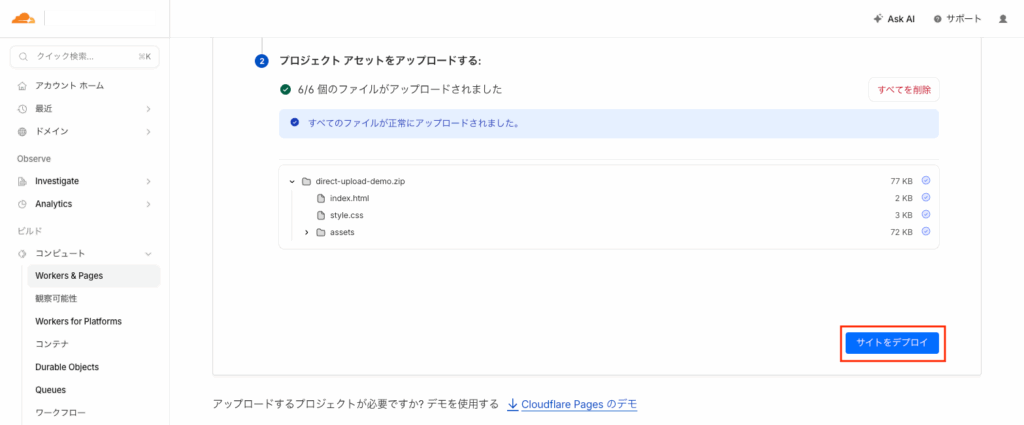Click the assets folder icon
The width and height of the screenshot is (1024, 425).
coord(321,232)
